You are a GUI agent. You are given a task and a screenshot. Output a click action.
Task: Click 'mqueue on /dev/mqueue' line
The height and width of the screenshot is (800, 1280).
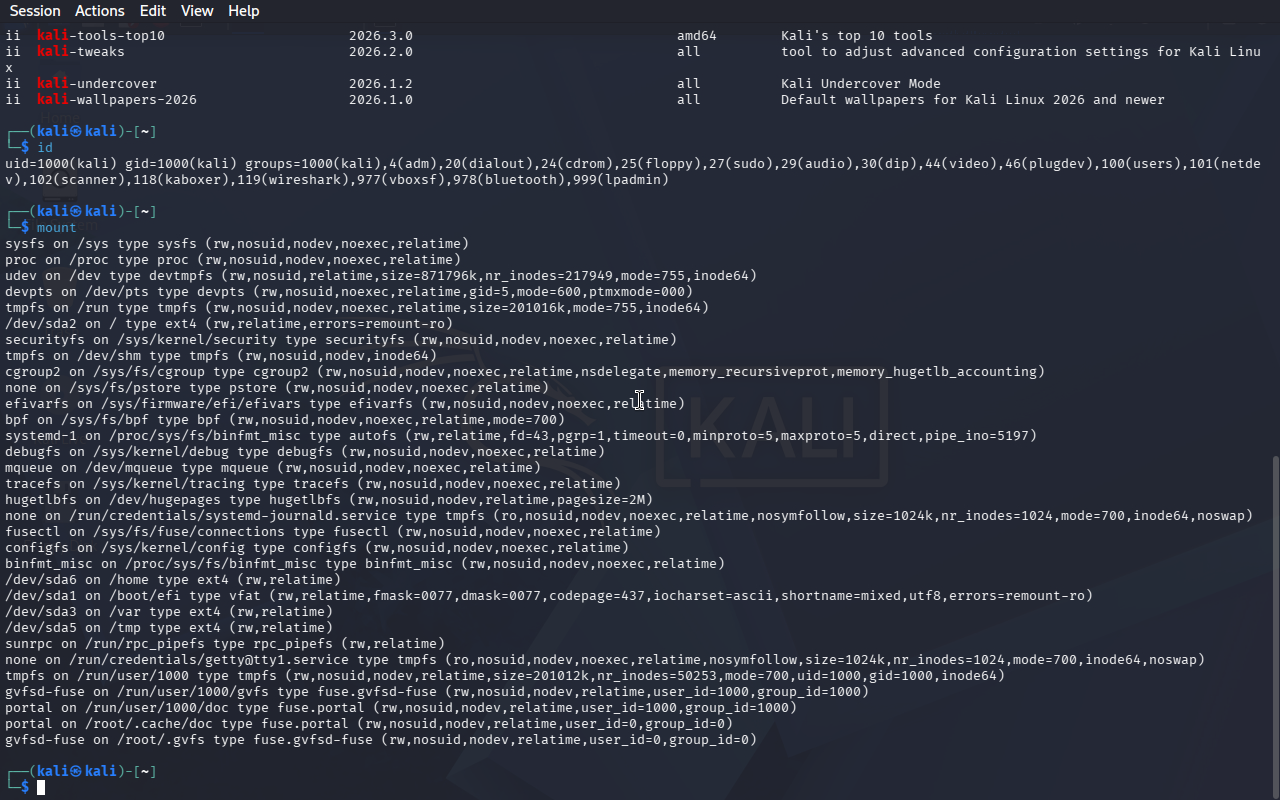[273, 468]
